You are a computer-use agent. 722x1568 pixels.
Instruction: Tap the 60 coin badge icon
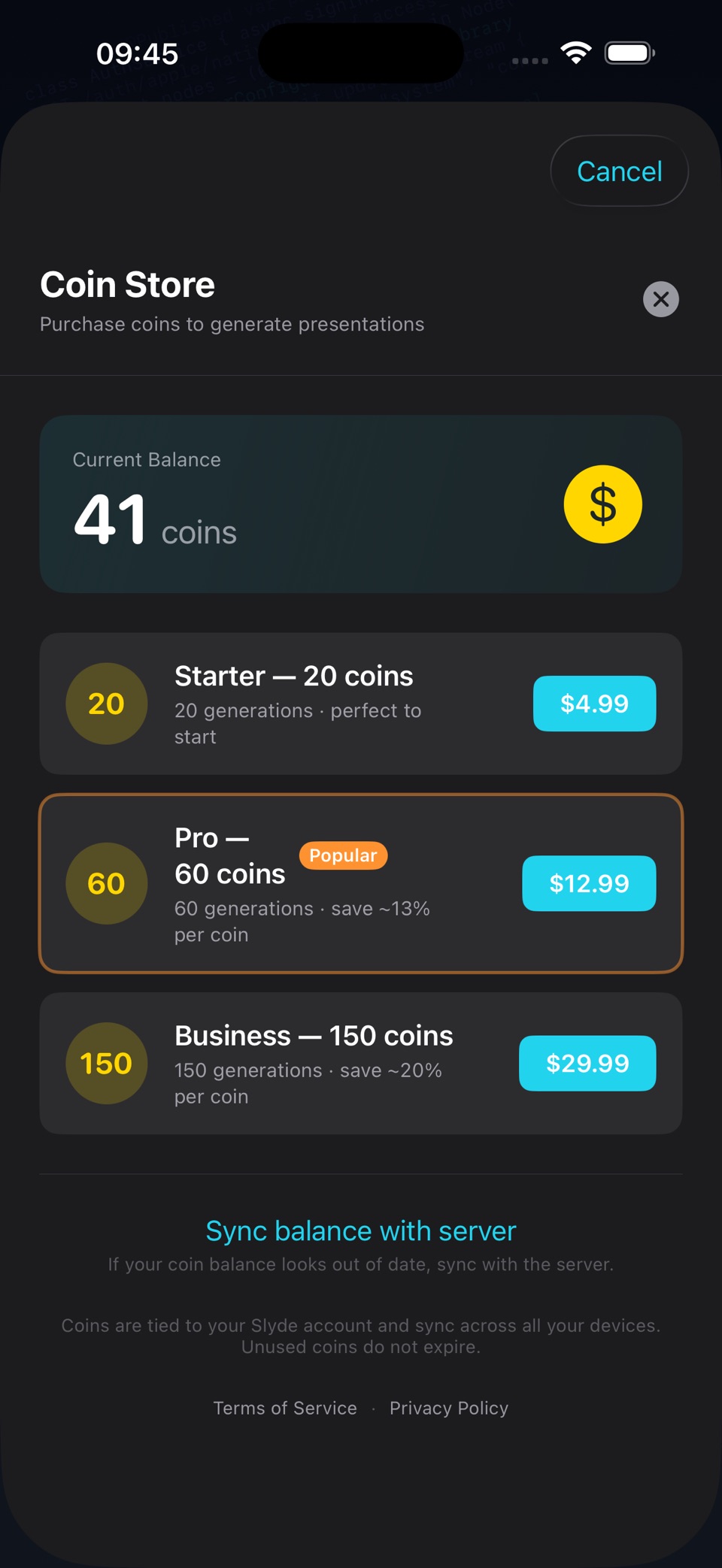(x=106, y=883)
